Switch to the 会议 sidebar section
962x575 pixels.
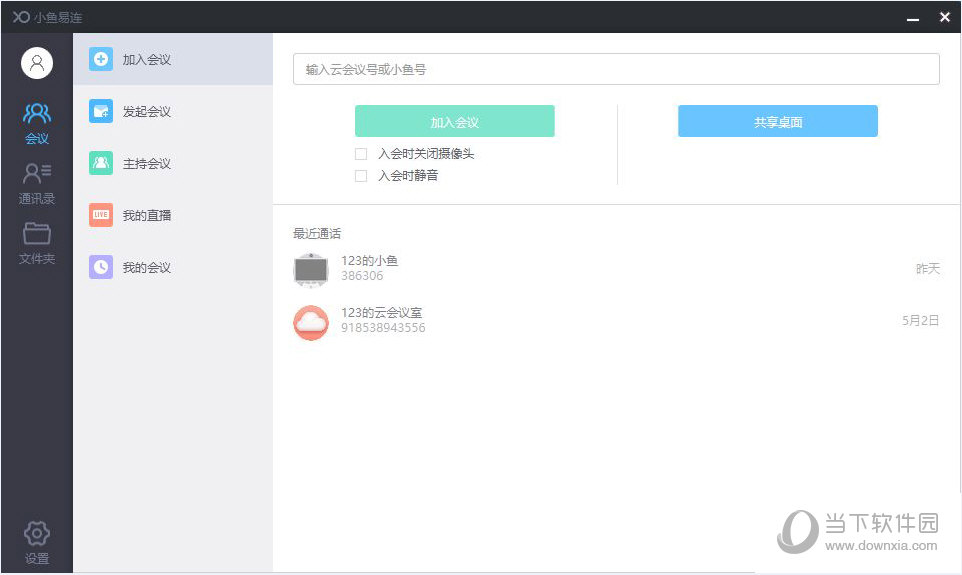[37, 124]
